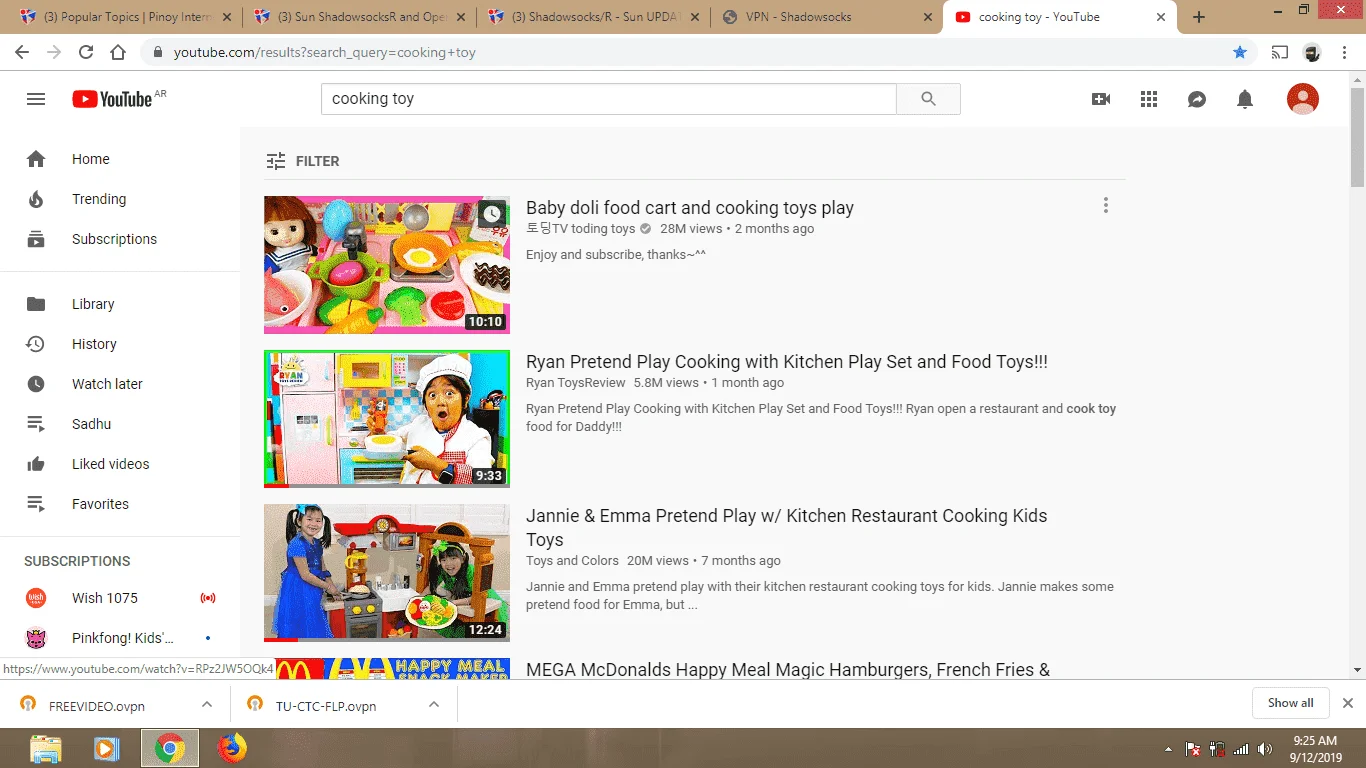Visit the toding toys channel
1366x768 pixels.
coord(581,229)
